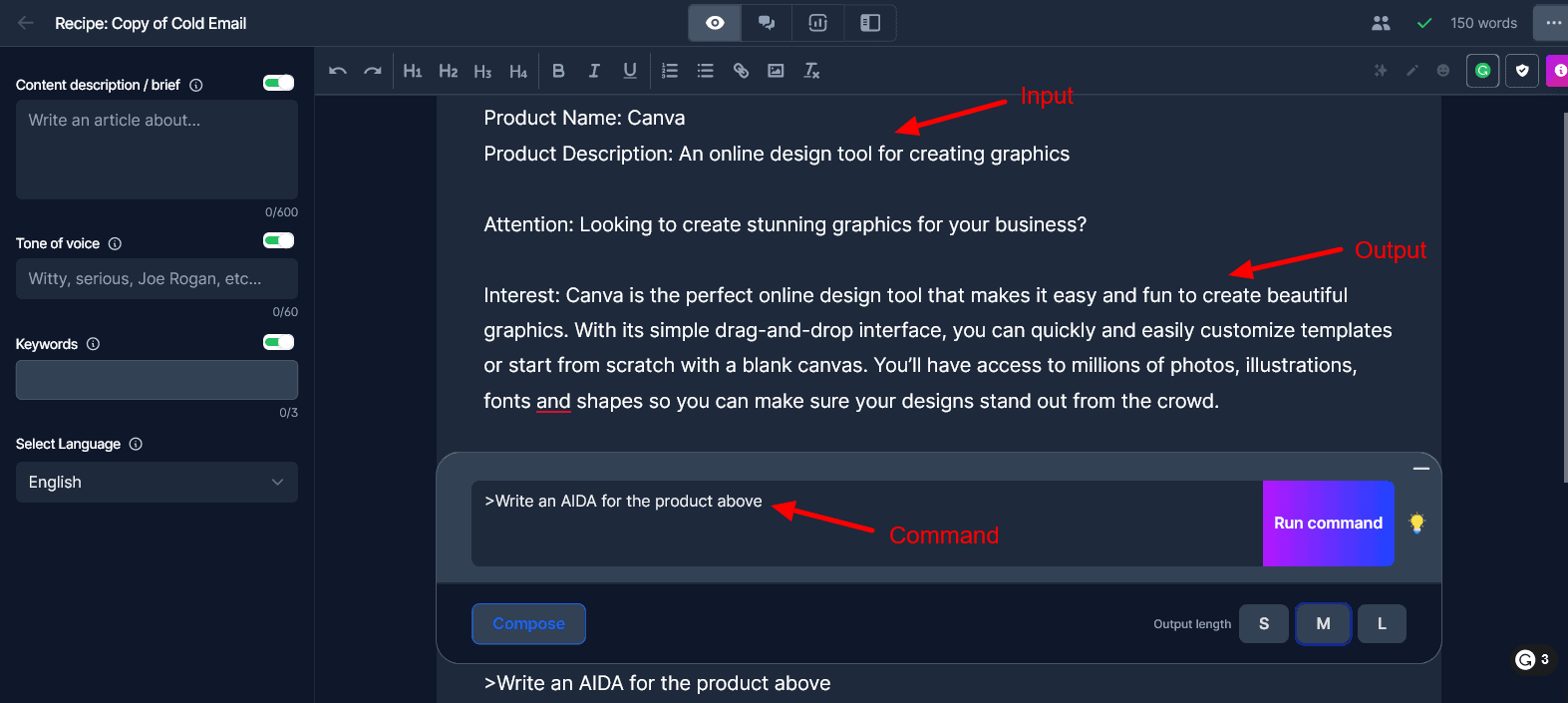Switch to the chat mode tab
Screen dimensions: 1568x703
[x=767, y=23]
